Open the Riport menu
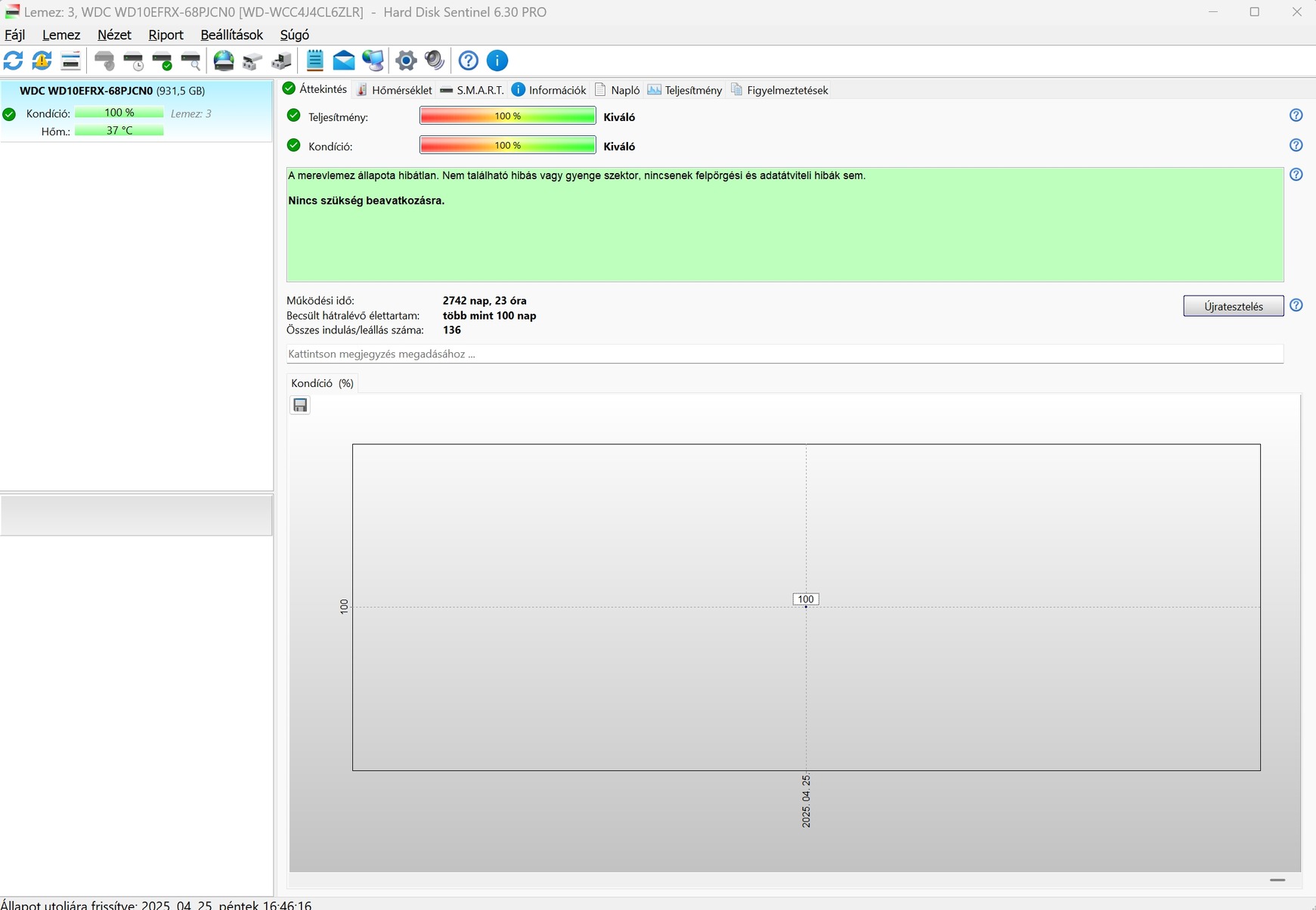This screenshot has height=910, width=1316. point(166,35)
